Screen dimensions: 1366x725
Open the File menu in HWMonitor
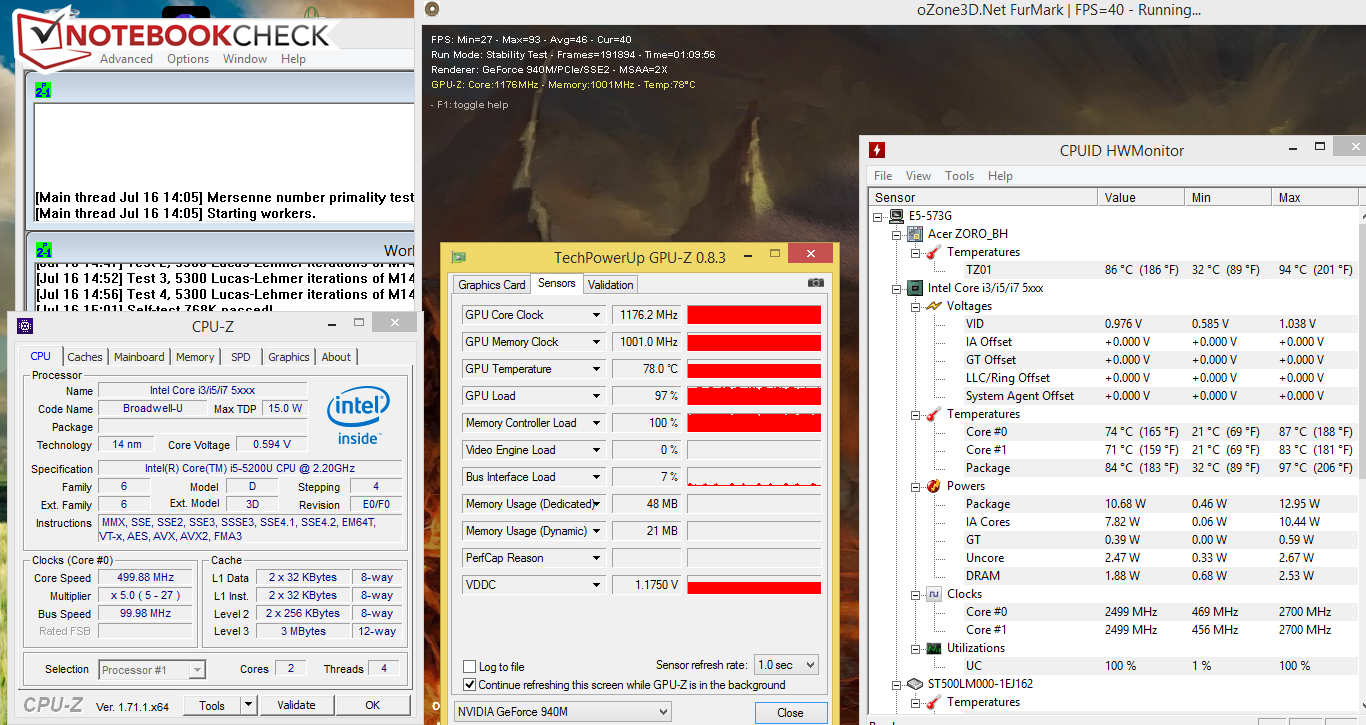(884, 176)
